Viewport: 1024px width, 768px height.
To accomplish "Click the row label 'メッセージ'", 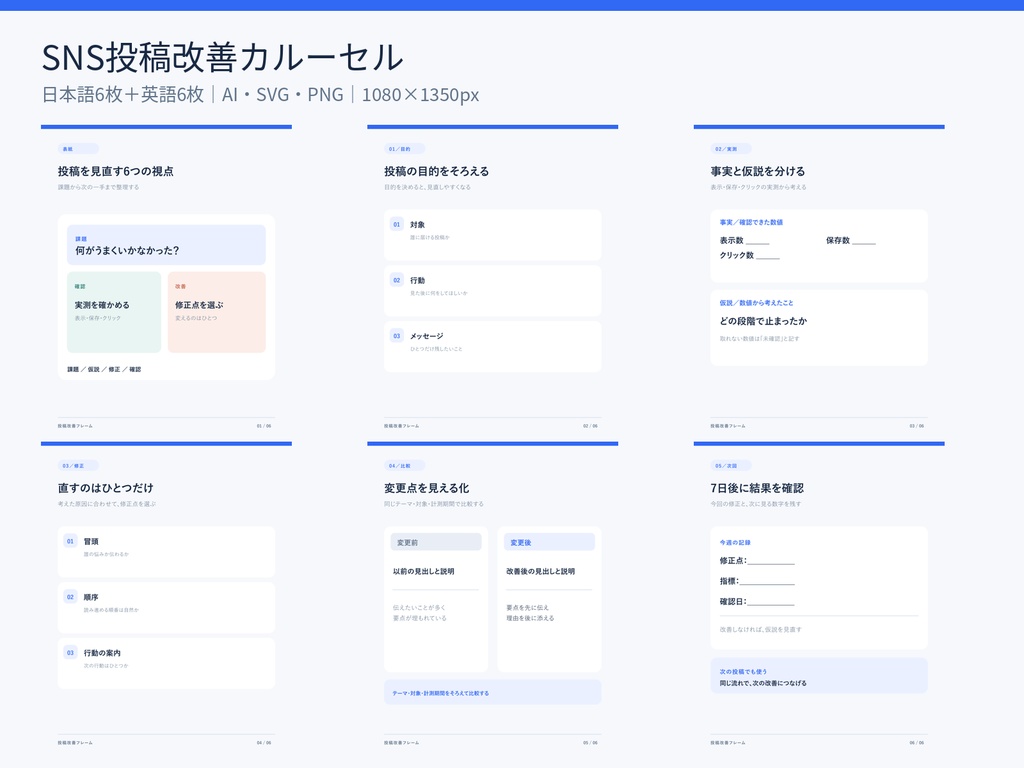I will click(x=426, y=336).
